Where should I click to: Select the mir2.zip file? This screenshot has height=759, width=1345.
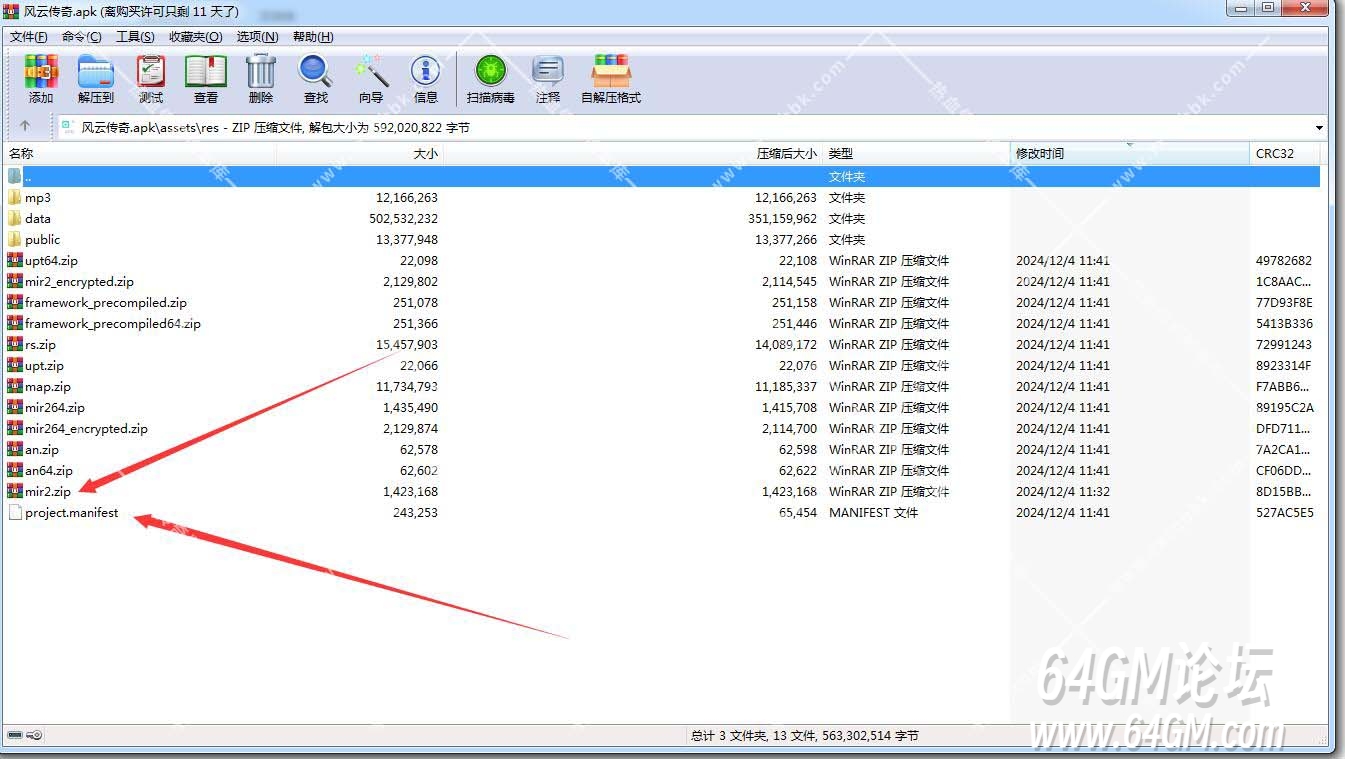[x=48, y=492]
